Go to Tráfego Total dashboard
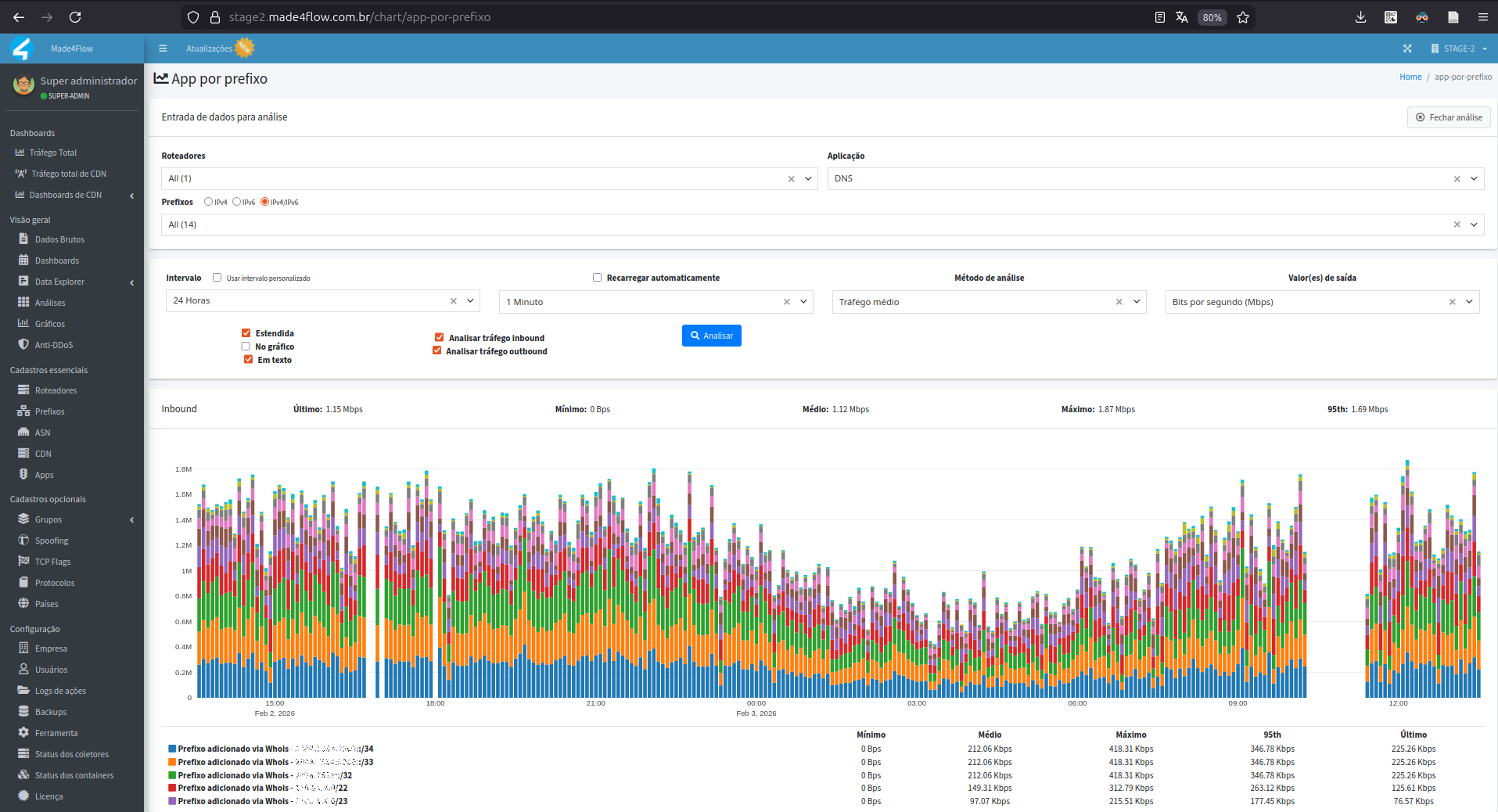Viewport: 1498px width, 812px height. click(x=53, y=153)
